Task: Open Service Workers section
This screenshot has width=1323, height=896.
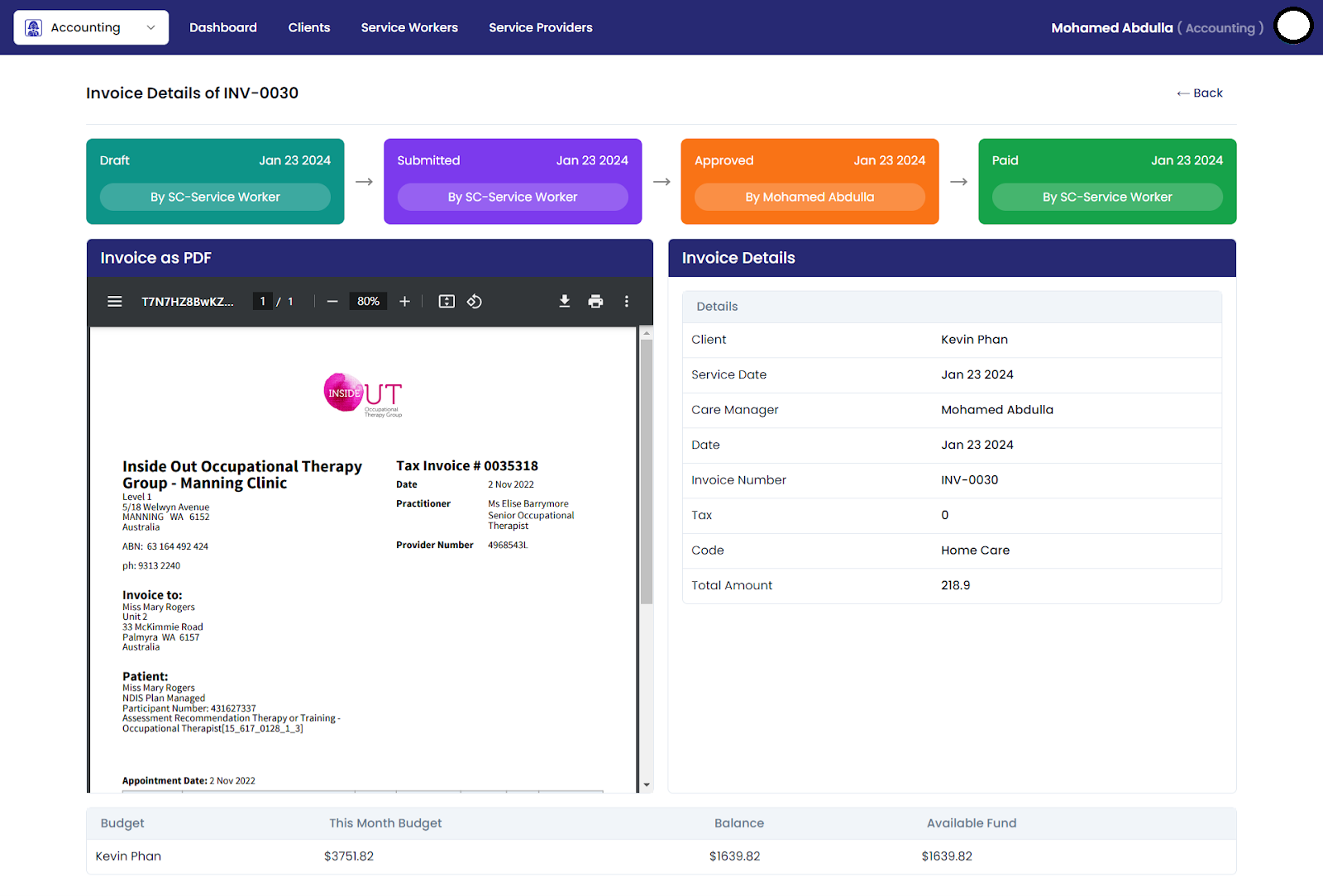Action: pos(409,27)
